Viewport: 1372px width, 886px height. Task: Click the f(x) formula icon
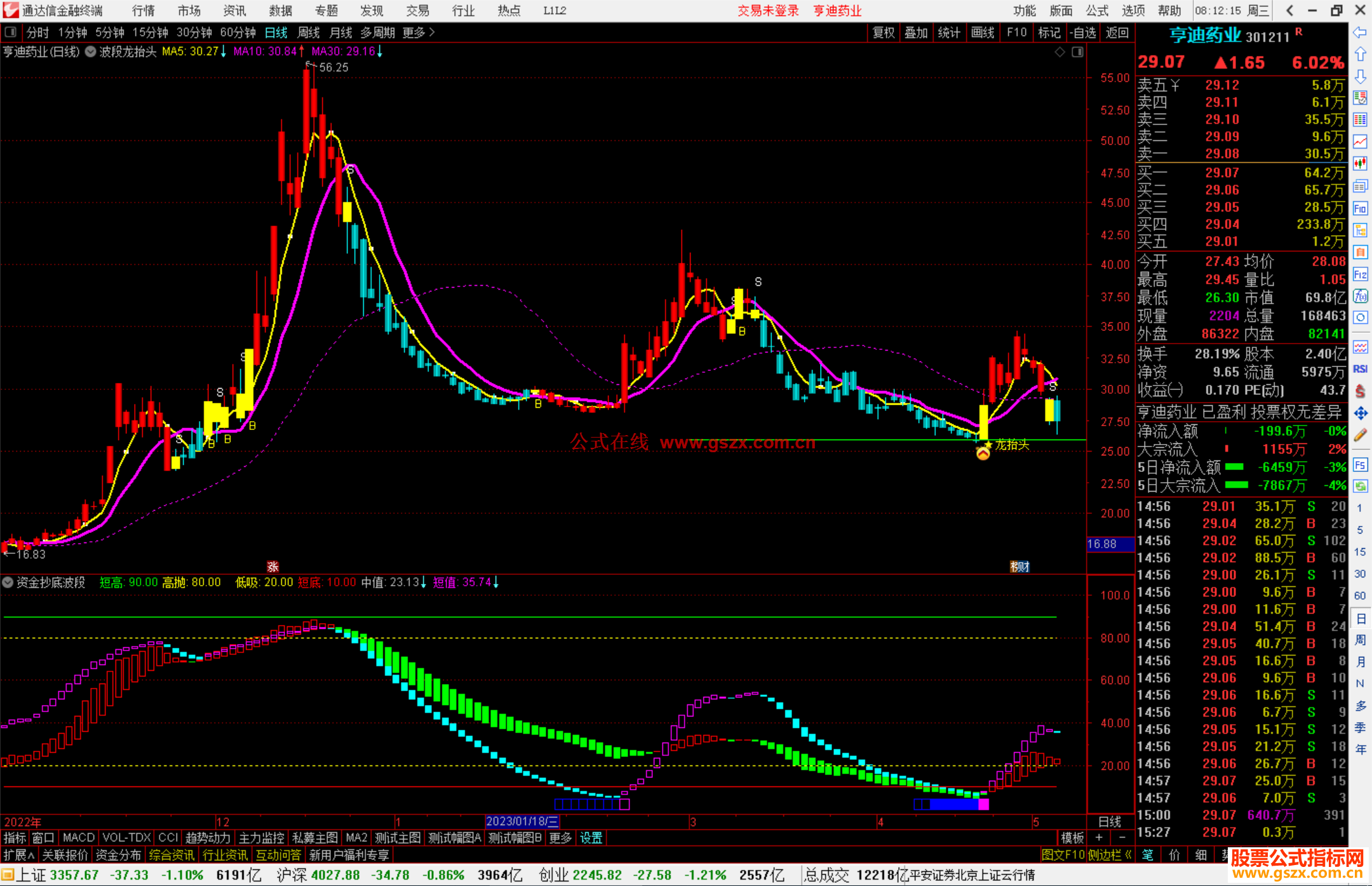click(1360, 296)
